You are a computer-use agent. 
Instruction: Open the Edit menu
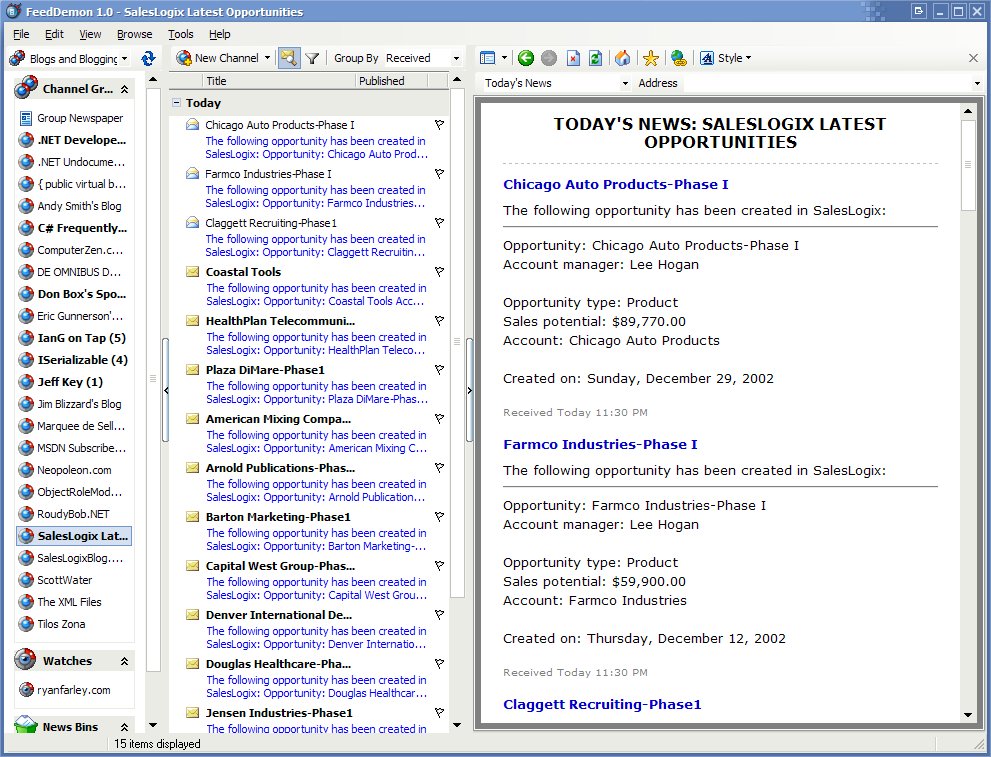pos(54,34)
